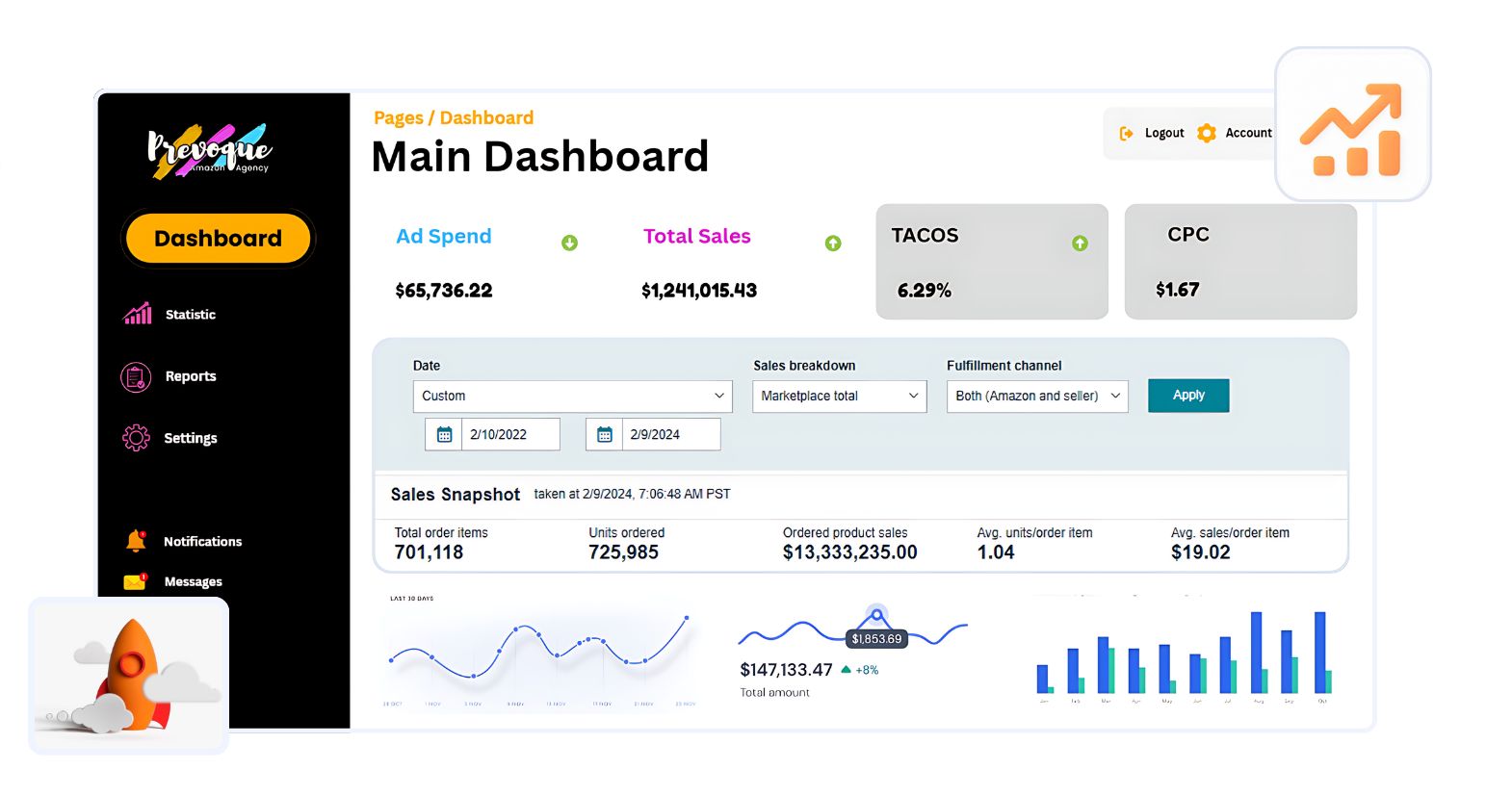Click the Statistic bar chart icon

(x=138, y=314)
